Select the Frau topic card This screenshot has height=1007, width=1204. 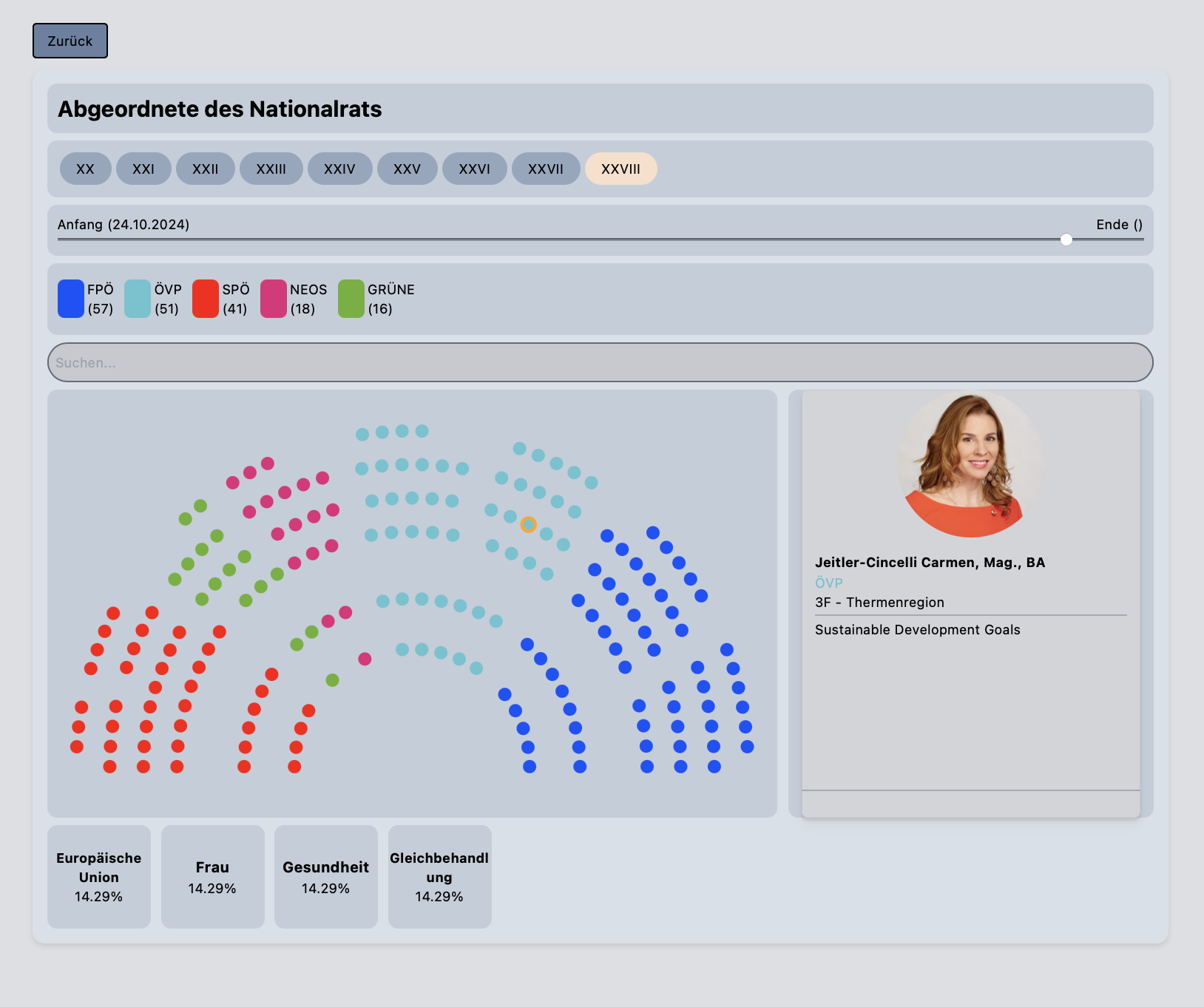point(213,877)
